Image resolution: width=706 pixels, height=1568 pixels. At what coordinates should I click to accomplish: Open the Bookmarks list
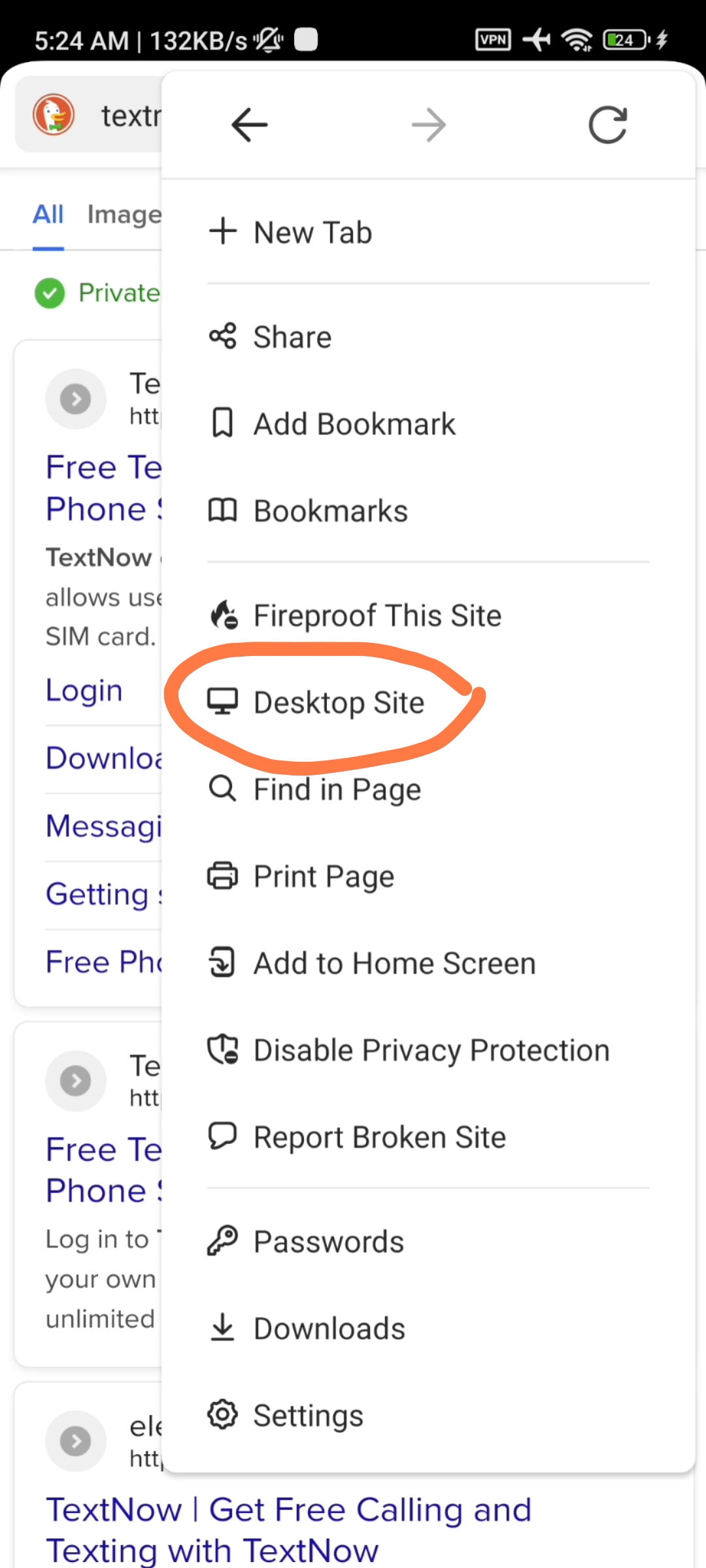pos(330,511)
